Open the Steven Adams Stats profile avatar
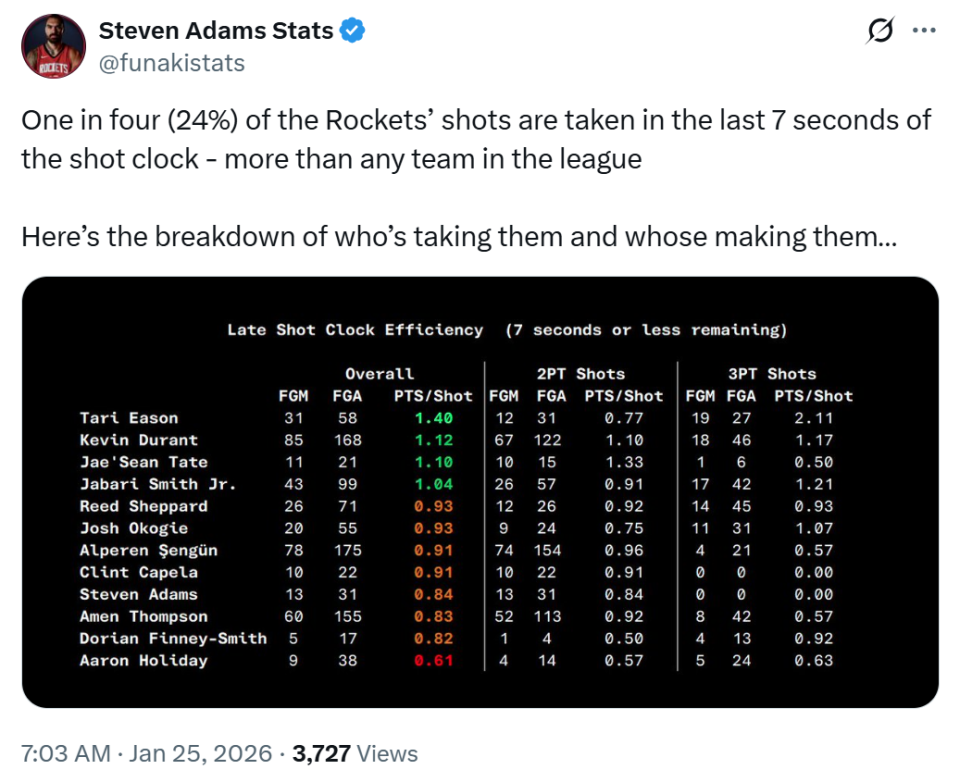The width and height of the screenshot is (960, 782). 53,47
